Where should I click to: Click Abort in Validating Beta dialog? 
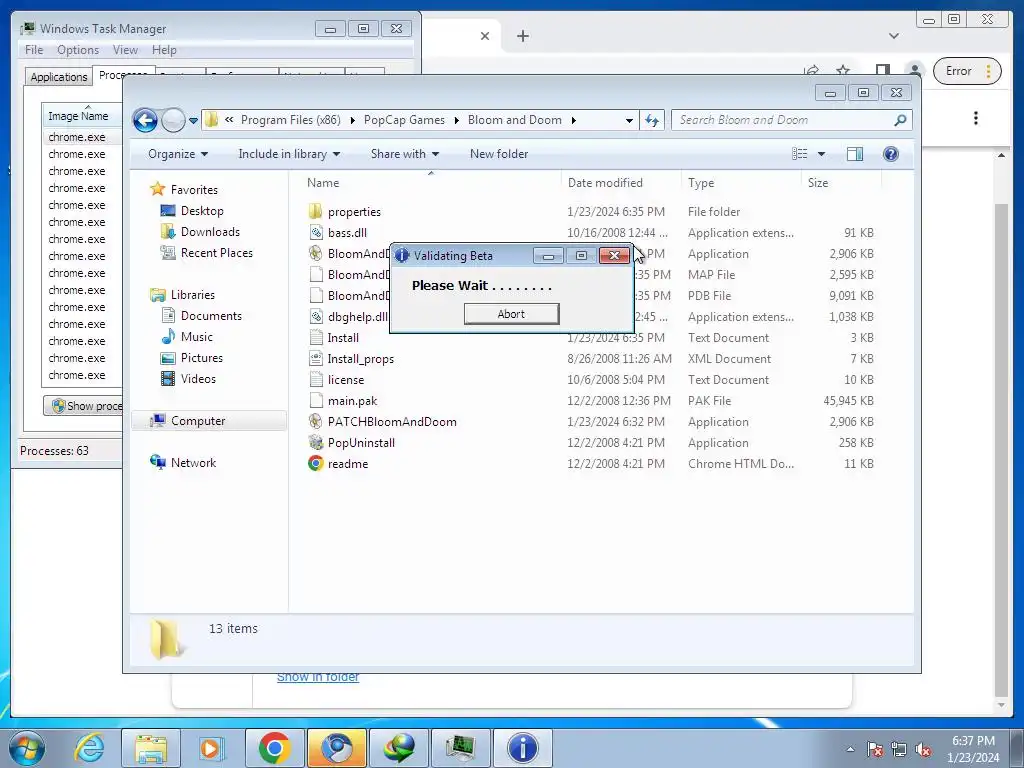[x=511, y=314]
